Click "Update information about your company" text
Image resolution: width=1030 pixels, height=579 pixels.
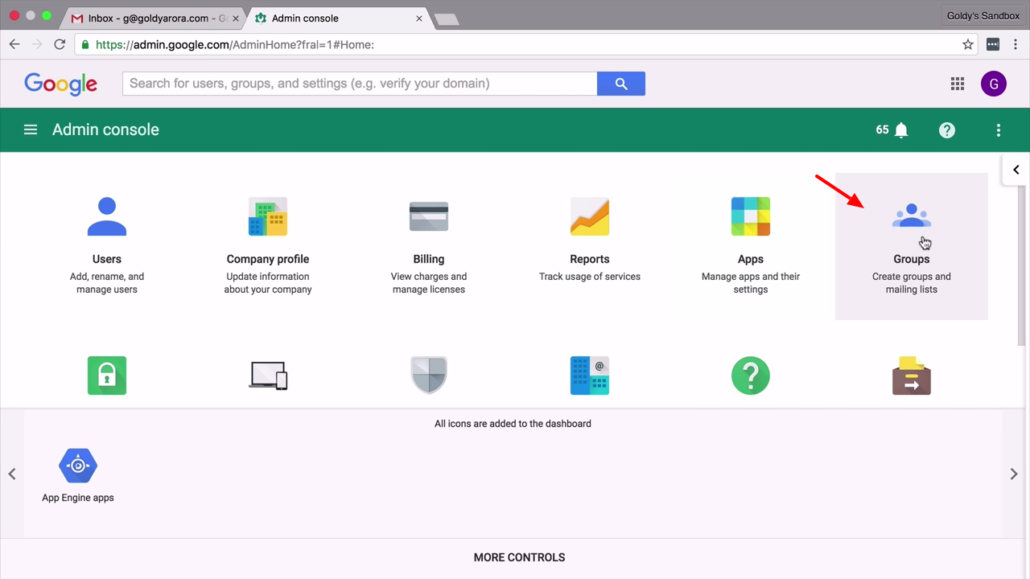pyautogui.click(x=267, y=283)
